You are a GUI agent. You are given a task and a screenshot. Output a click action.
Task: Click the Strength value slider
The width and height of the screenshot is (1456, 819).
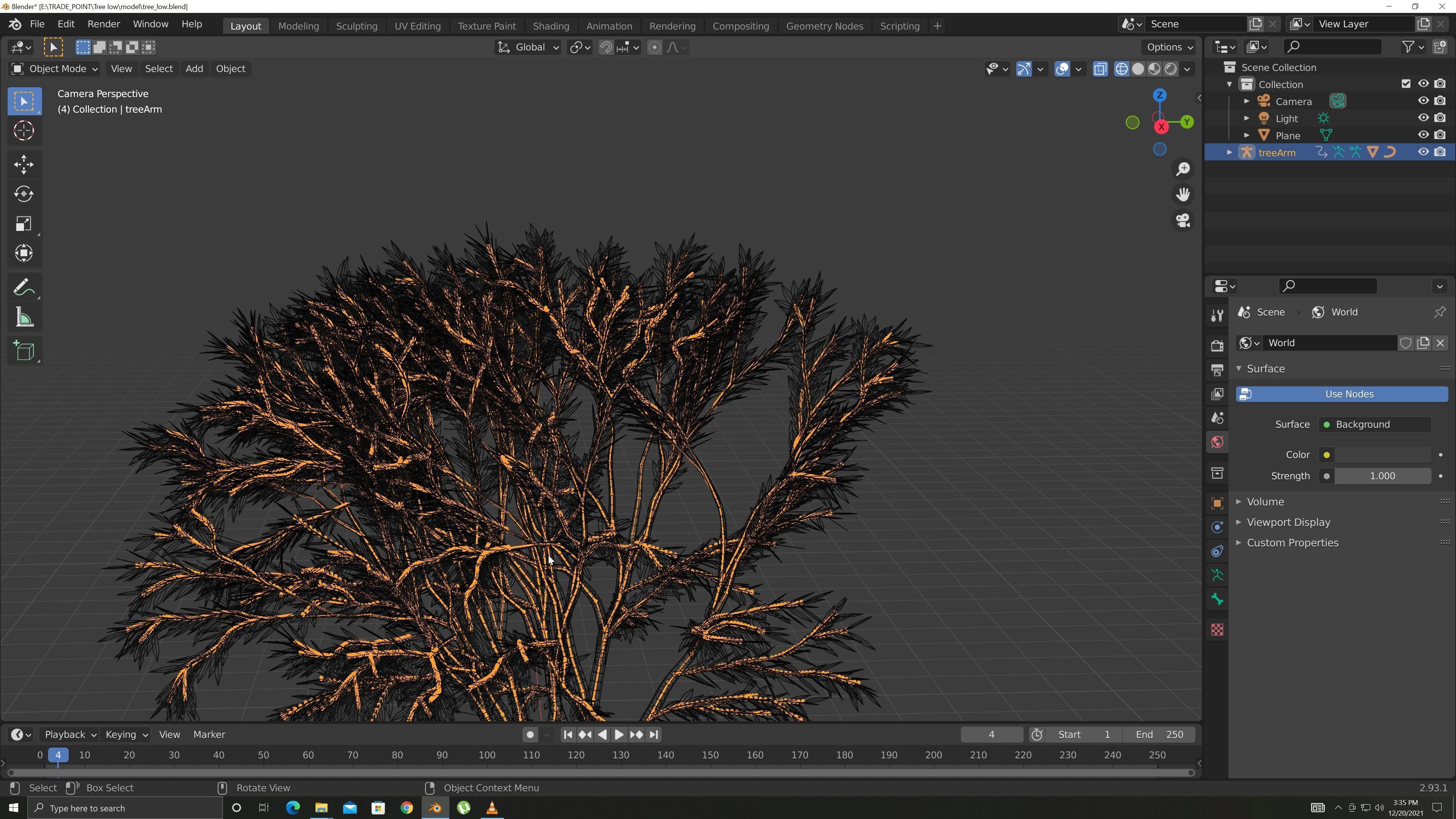[1382, 477]
